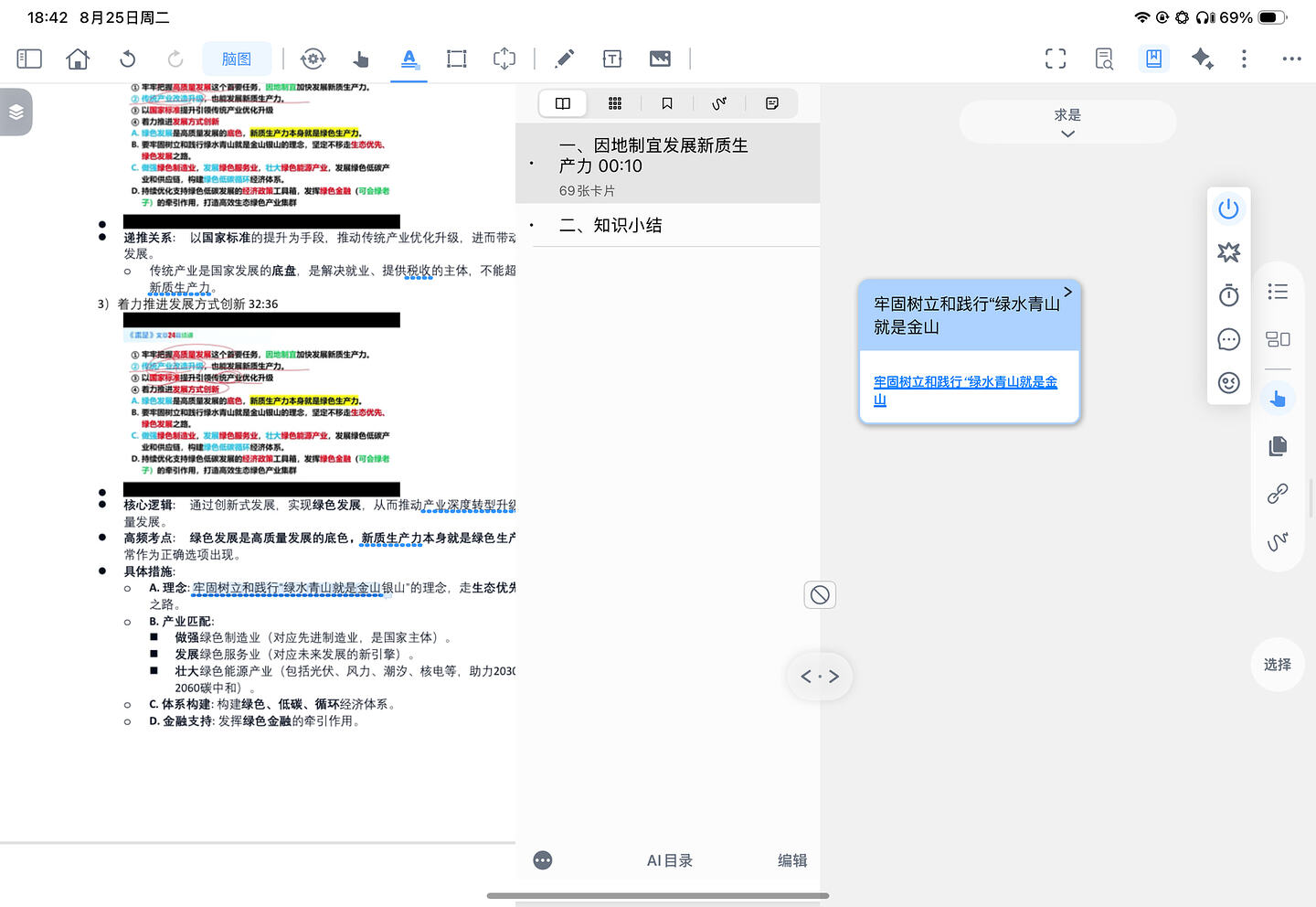Click 编辑 to edit the outline
Screen dimensions: 1316x907
(x=792, y=860)
